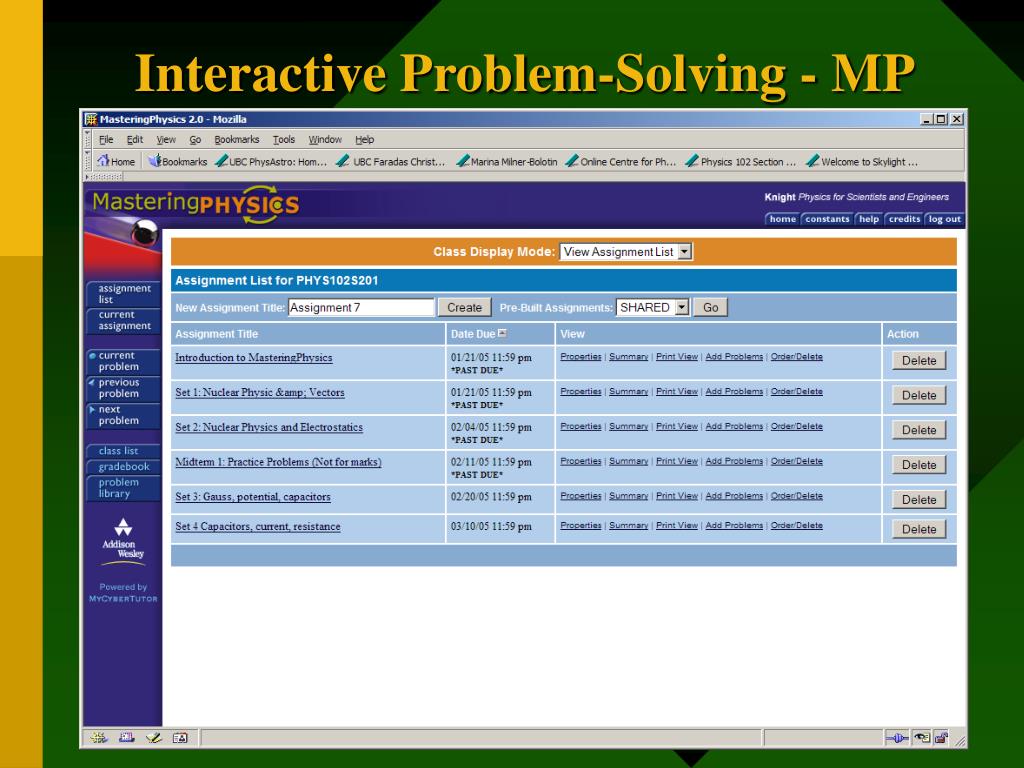The image size is (1024, 768).
Task: Click assignment list sidebar button
Action: coord(123,294)
